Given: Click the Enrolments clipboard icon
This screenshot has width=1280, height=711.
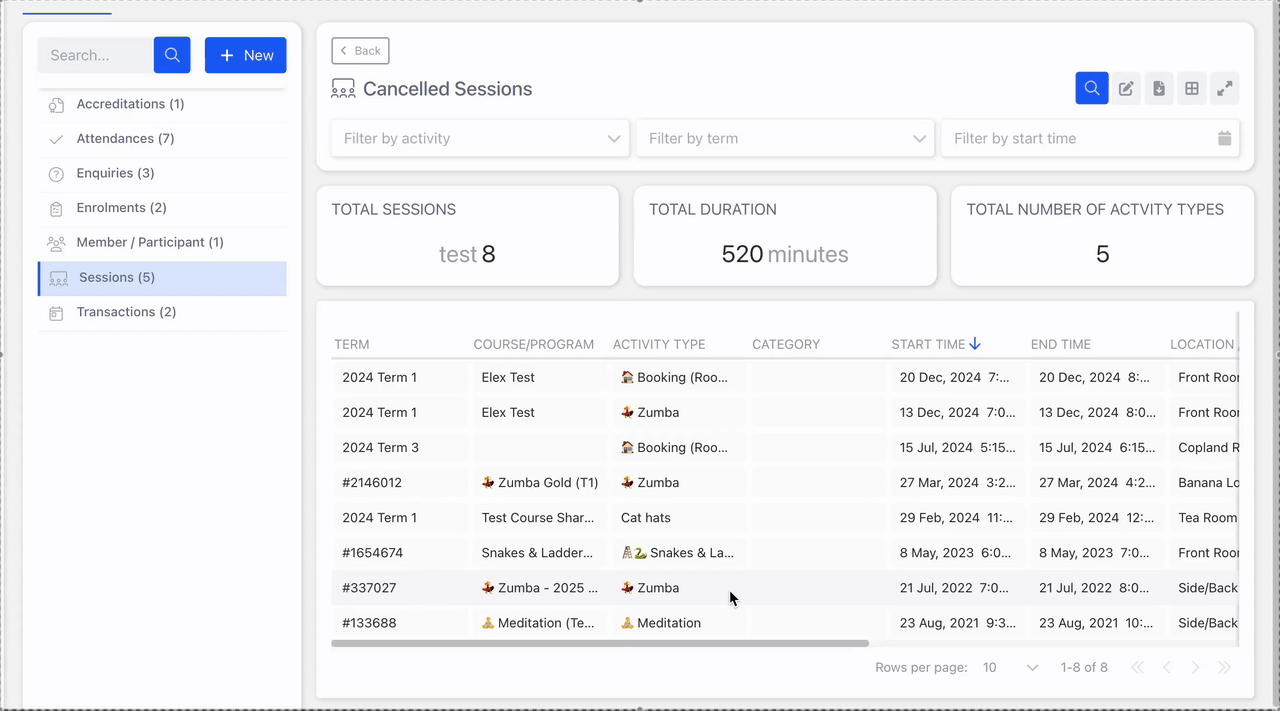Looking at the screenshot, I should tap(57, 209).
